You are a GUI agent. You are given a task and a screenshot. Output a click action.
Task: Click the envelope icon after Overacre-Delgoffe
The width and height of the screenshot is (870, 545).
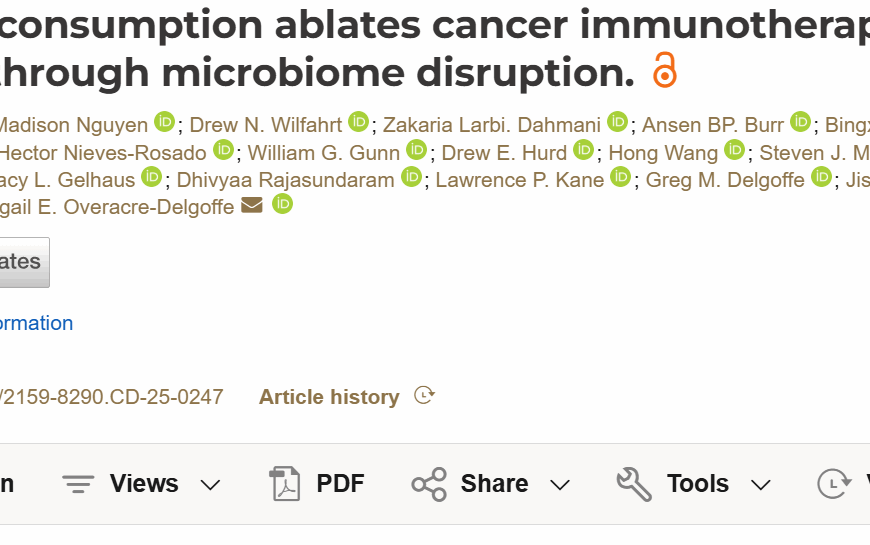click(x=252, y=205)
